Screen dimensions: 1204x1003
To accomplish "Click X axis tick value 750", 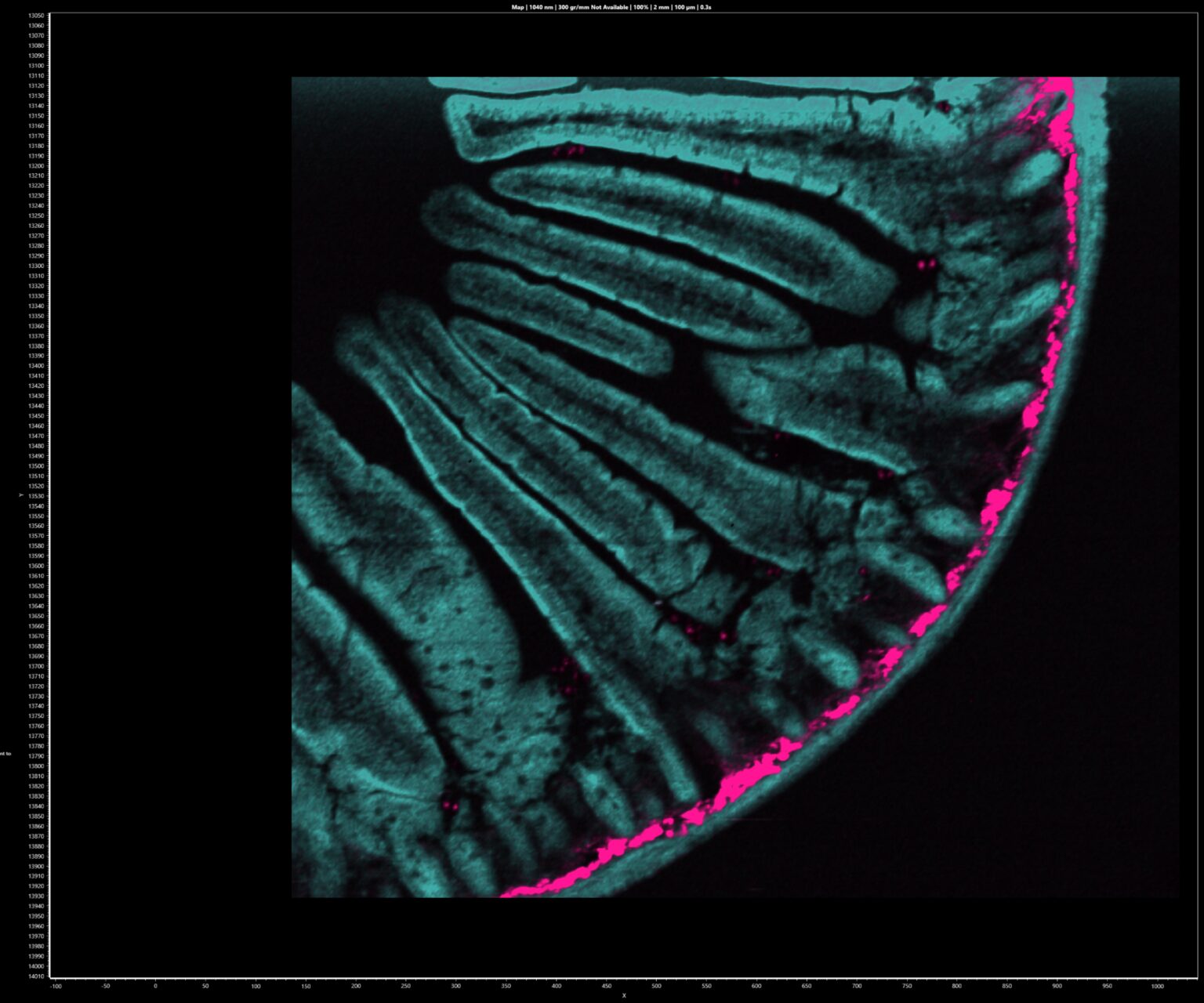I will [907, 987].
